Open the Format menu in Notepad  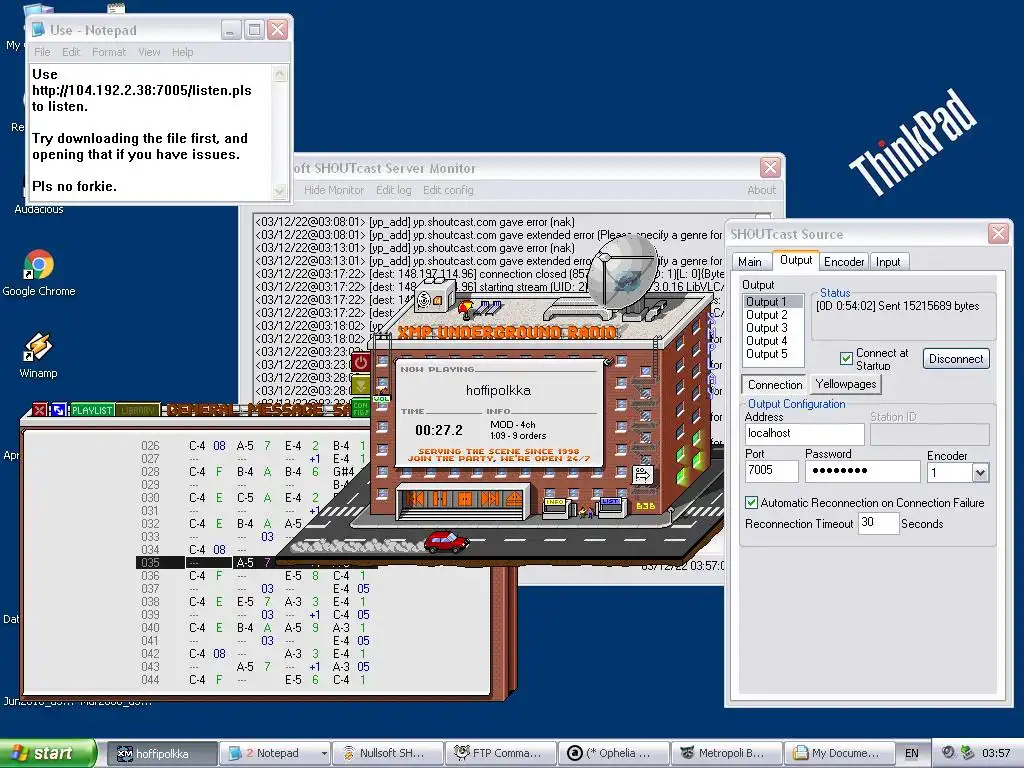pyautogui.click(x=108, y=52)
